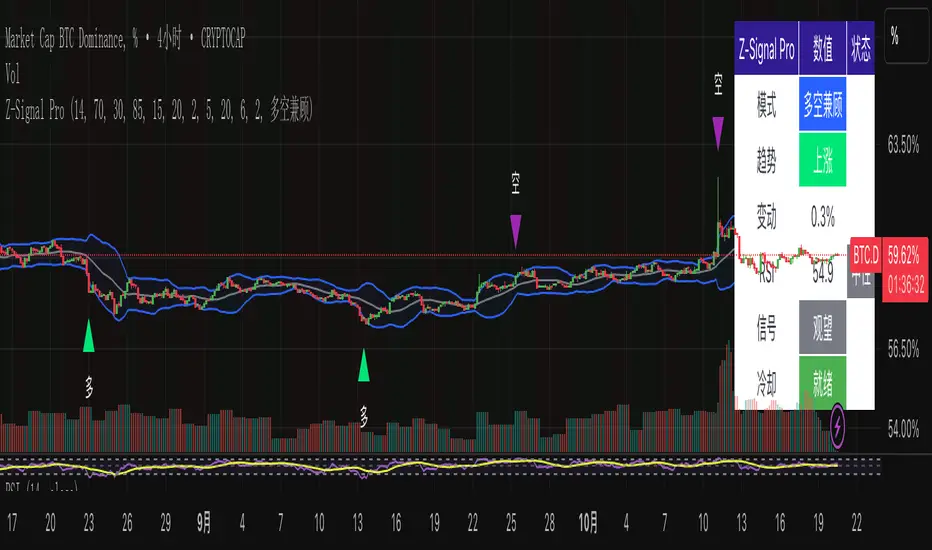Click the 0.3% change value
Image resolution: width=932 pixels, height=550 pixels.
tap(823, 216)
